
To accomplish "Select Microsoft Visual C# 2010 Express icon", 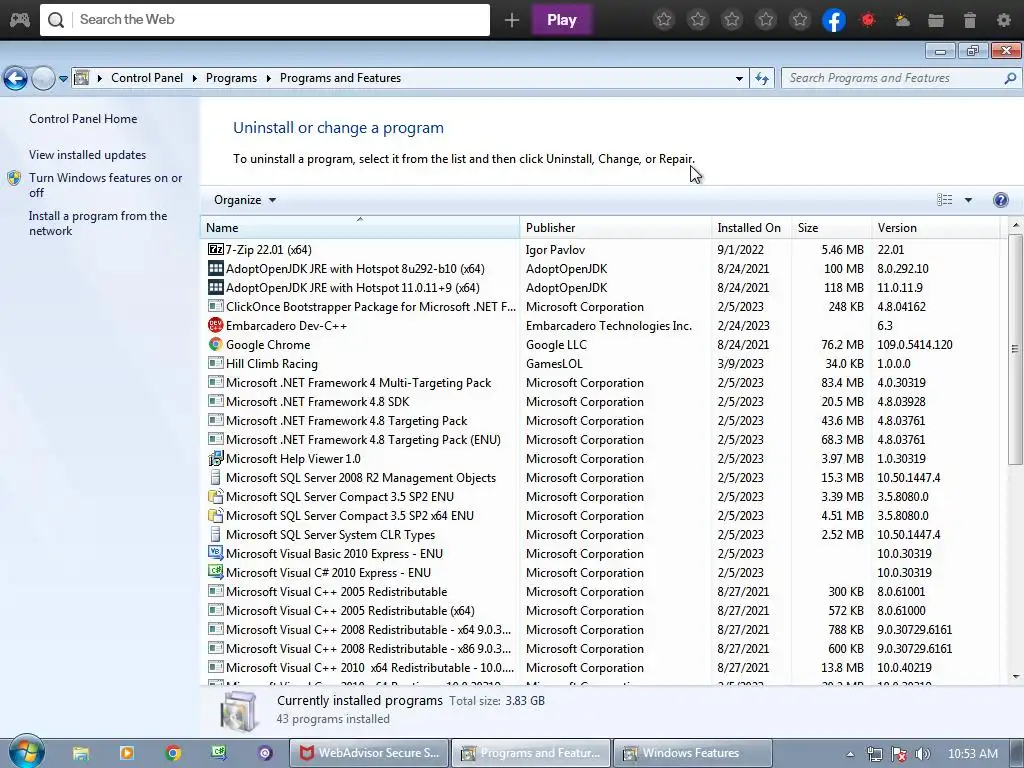I will pyautogui.click(x=215, y=572).
